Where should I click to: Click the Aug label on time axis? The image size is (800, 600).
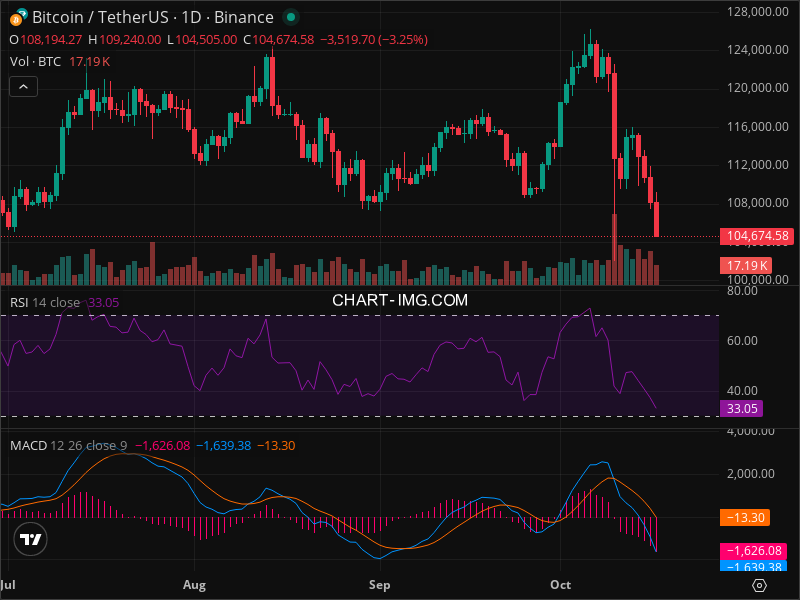pyautogui.click(x=194, y=584)
